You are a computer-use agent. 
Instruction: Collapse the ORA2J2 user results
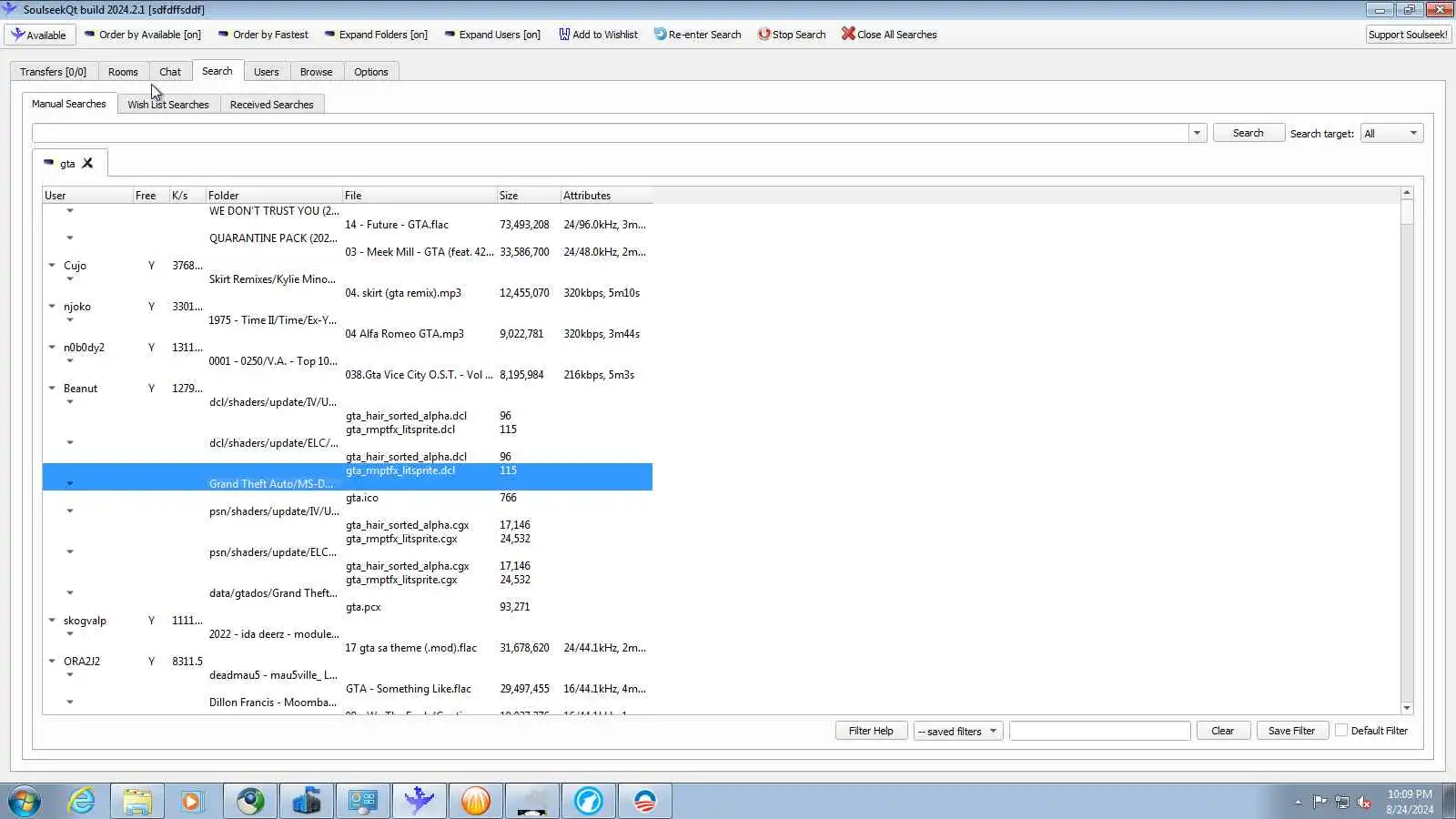click(52, 662)
